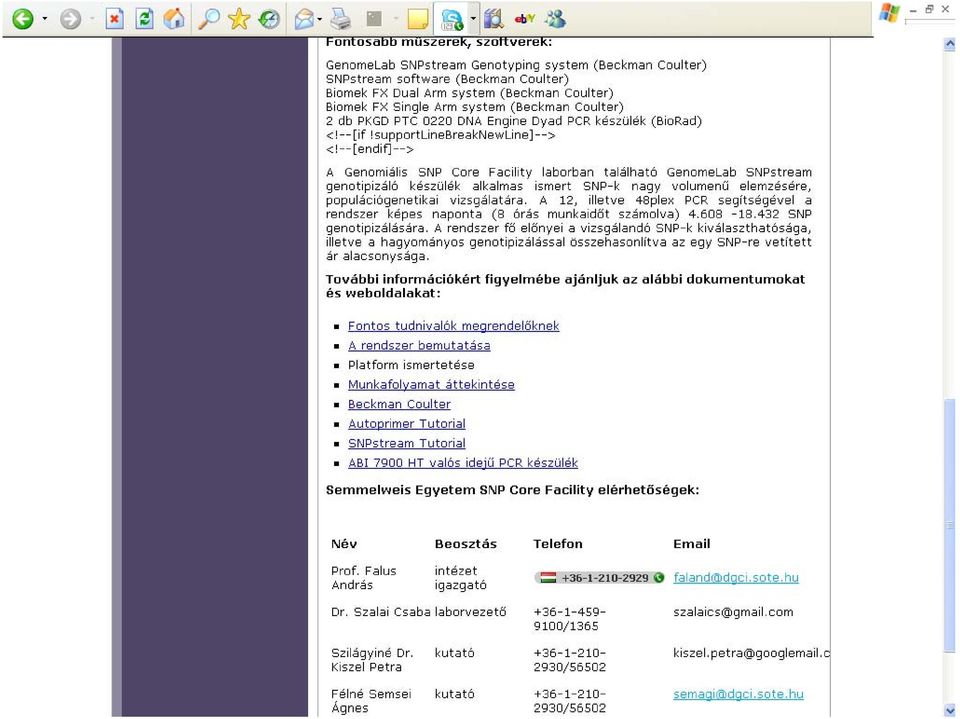Email faland@dgci.sote.hu via its link

click(x=736, y=578)
